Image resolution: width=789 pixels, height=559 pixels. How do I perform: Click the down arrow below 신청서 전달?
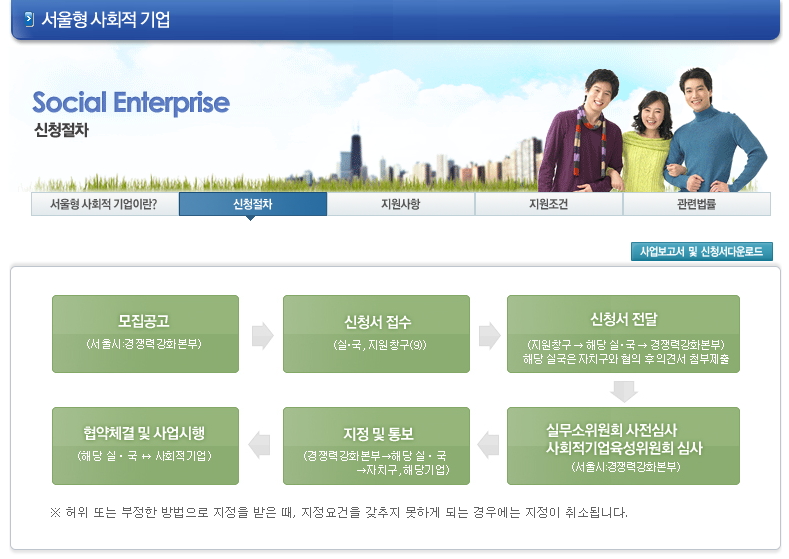pos(623,390)
